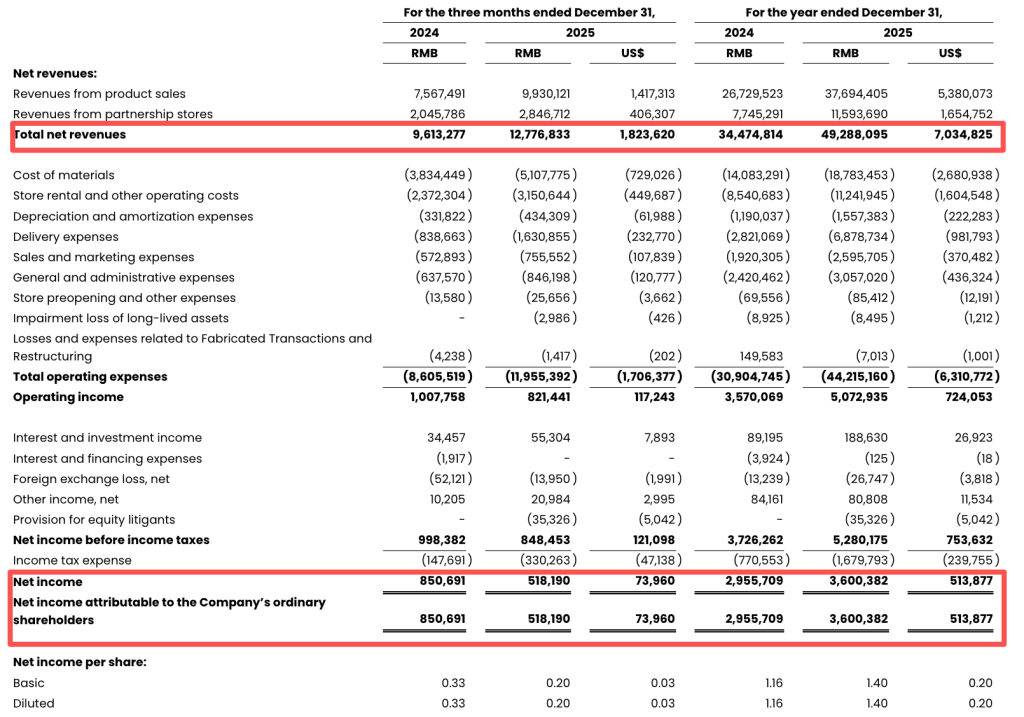Click the "Sales and marketing expenses" label

coord(104,257)
